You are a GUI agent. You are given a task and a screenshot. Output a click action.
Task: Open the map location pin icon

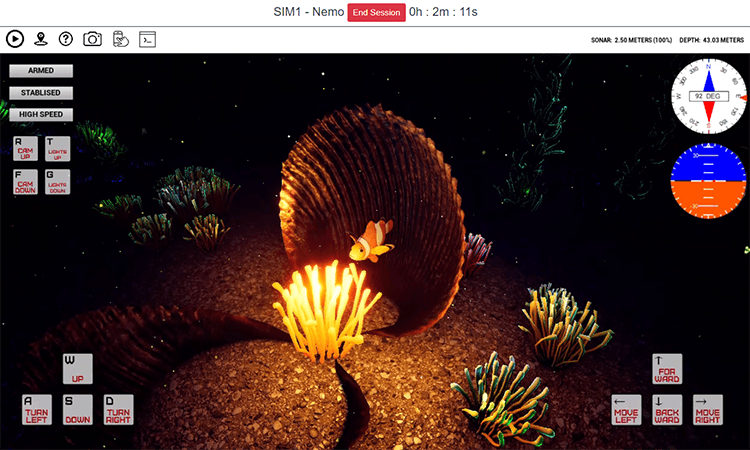click(x=41, y=39)
